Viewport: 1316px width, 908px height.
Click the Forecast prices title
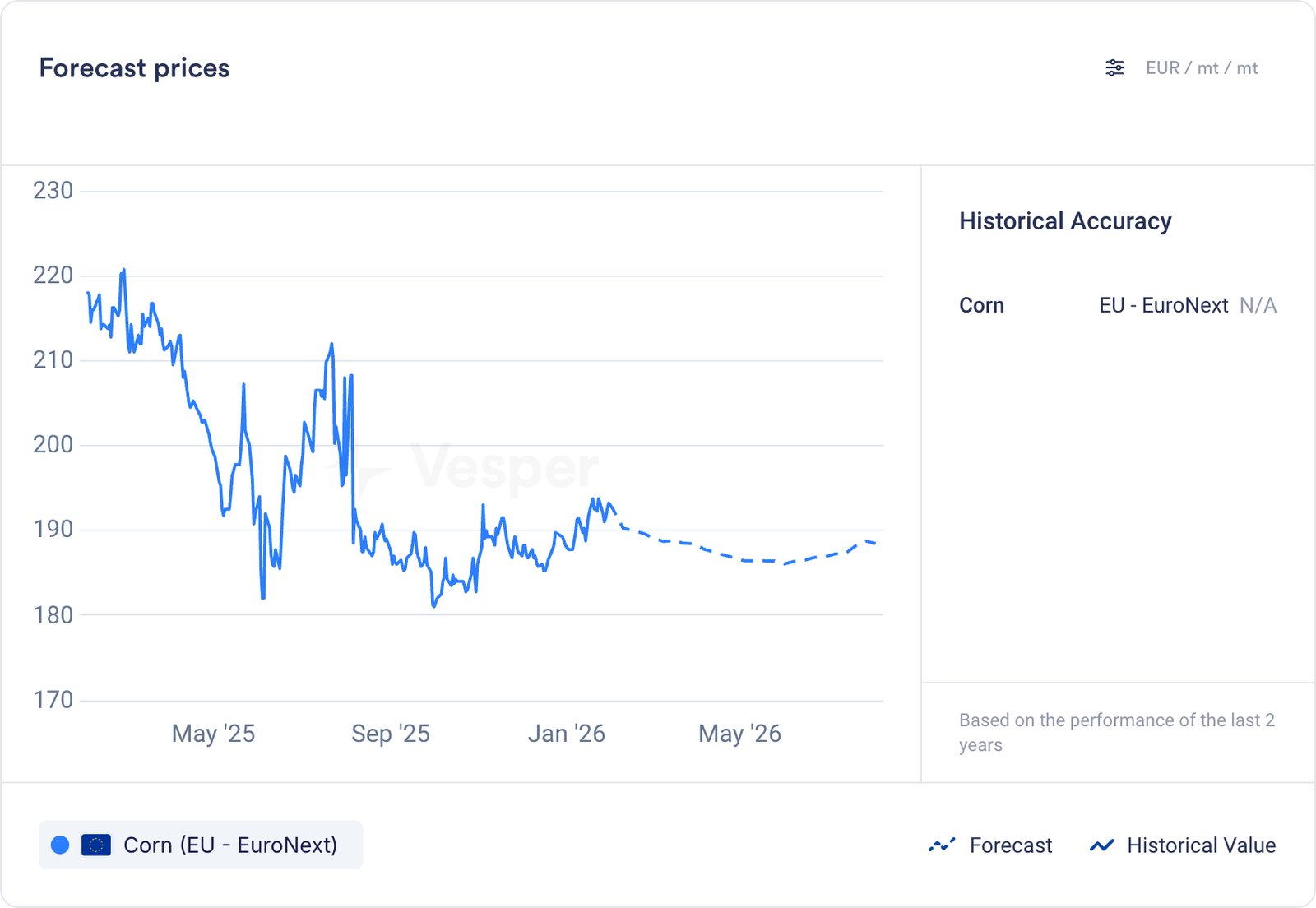(134, 67)
